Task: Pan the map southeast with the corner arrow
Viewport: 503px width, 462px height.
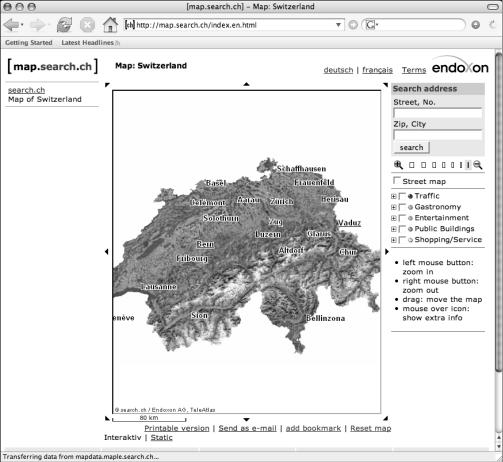Action: [x=386, y=418]
